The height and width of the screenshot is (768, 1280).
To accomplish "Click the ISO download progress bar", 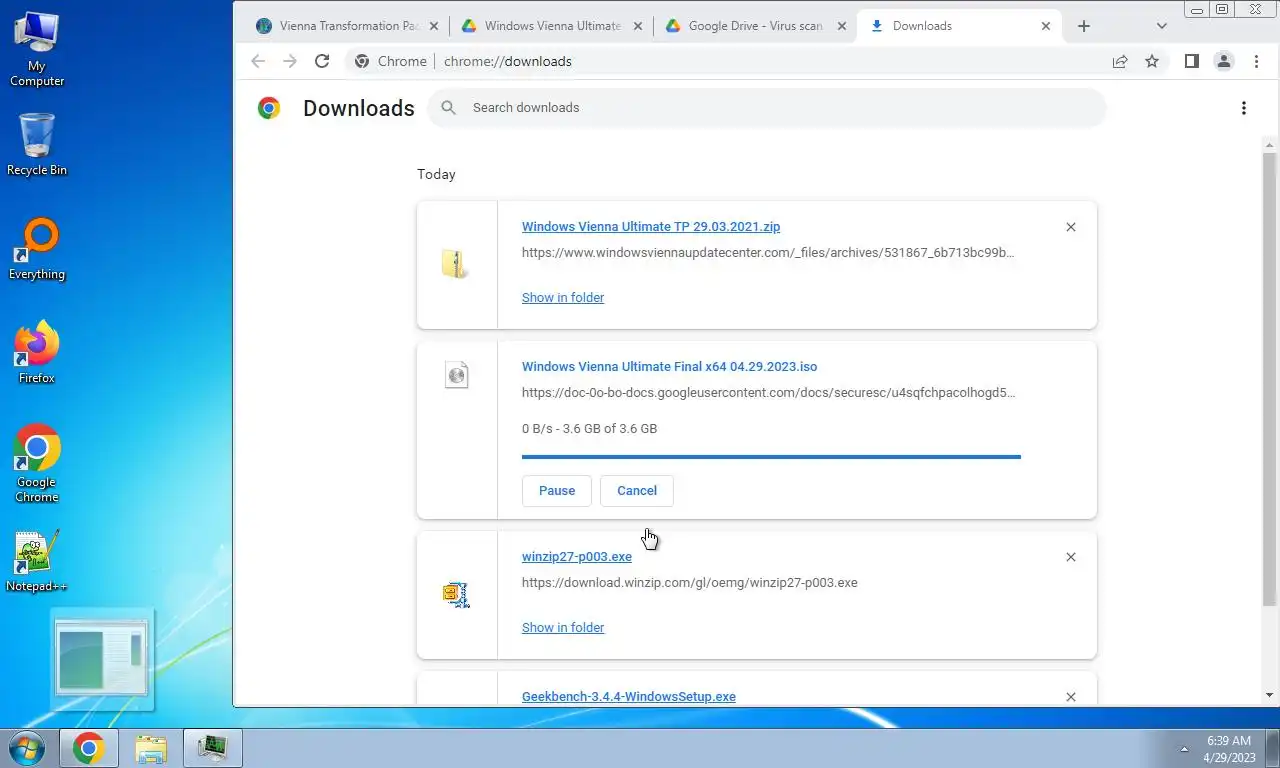I will tap(771, 456).
